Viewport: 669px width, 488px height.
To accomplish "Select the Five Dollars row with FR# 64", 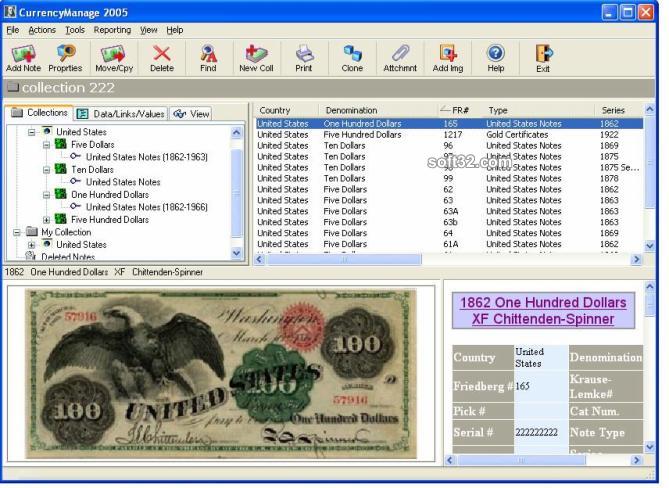I will click(449, 233).
